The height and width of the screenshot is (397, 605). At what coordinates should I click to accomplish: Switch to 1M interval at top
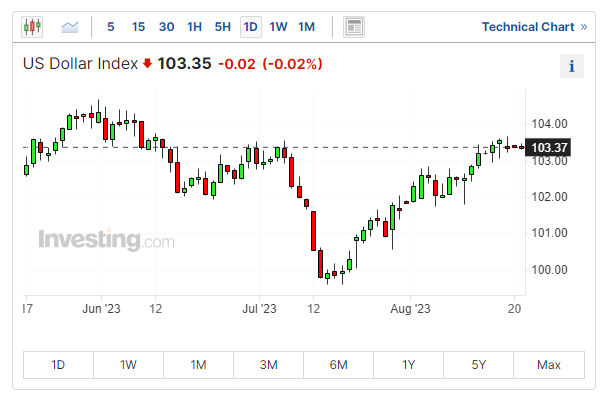(306, 27)
